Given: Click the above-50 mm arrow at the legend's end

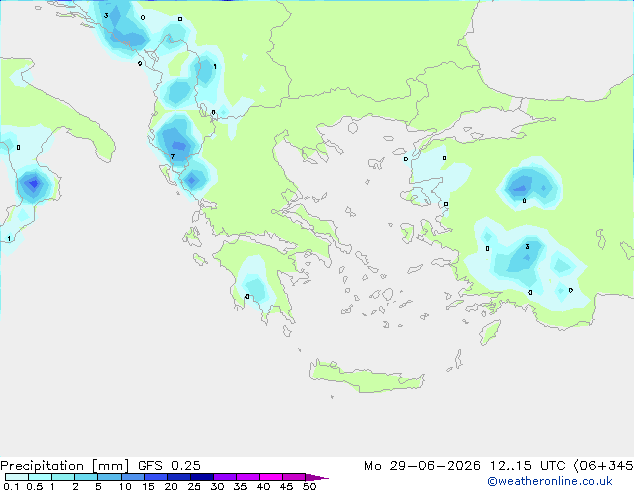Looking at the screenshot, I should pos(317,477).
